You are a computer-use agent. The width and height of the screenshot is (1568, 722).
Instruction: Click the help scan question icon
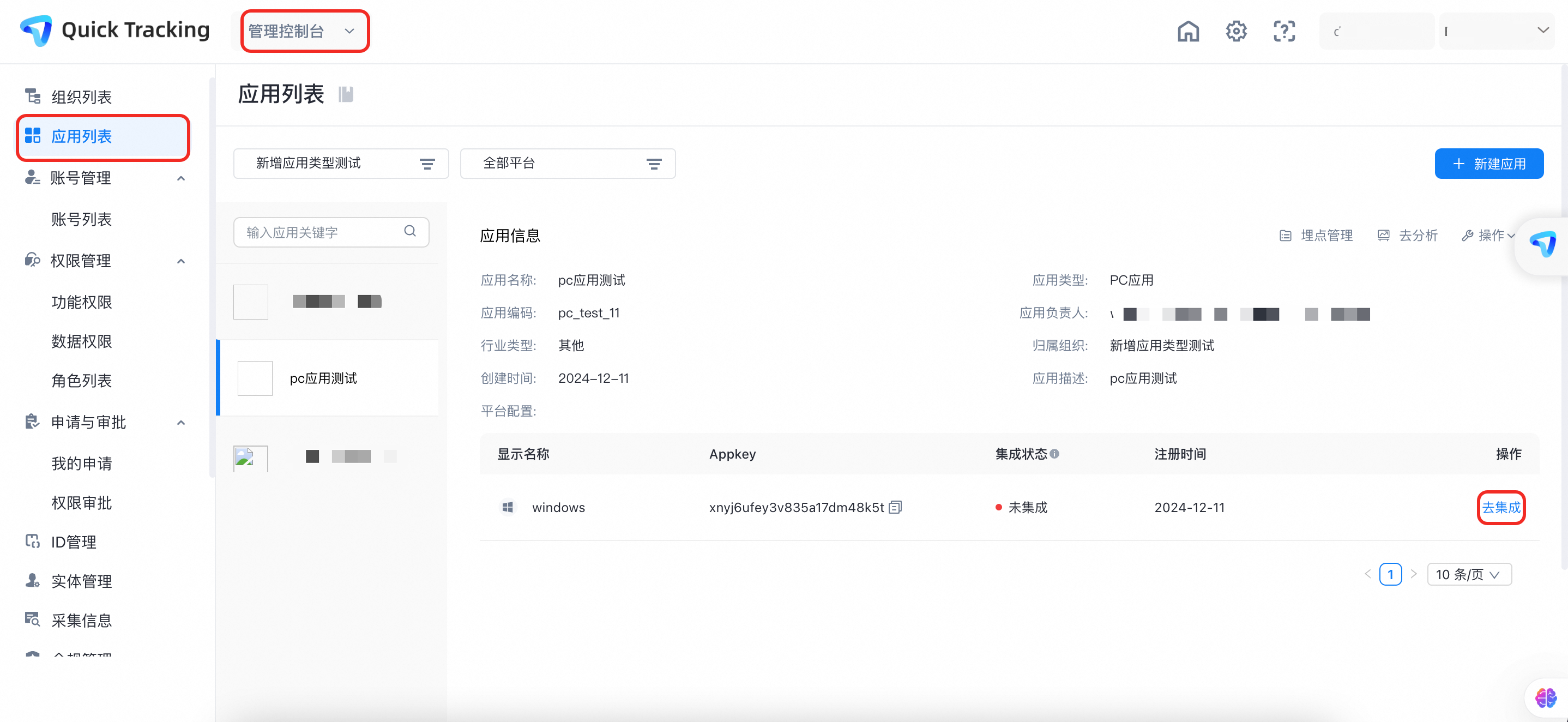tap(1284, 31)
